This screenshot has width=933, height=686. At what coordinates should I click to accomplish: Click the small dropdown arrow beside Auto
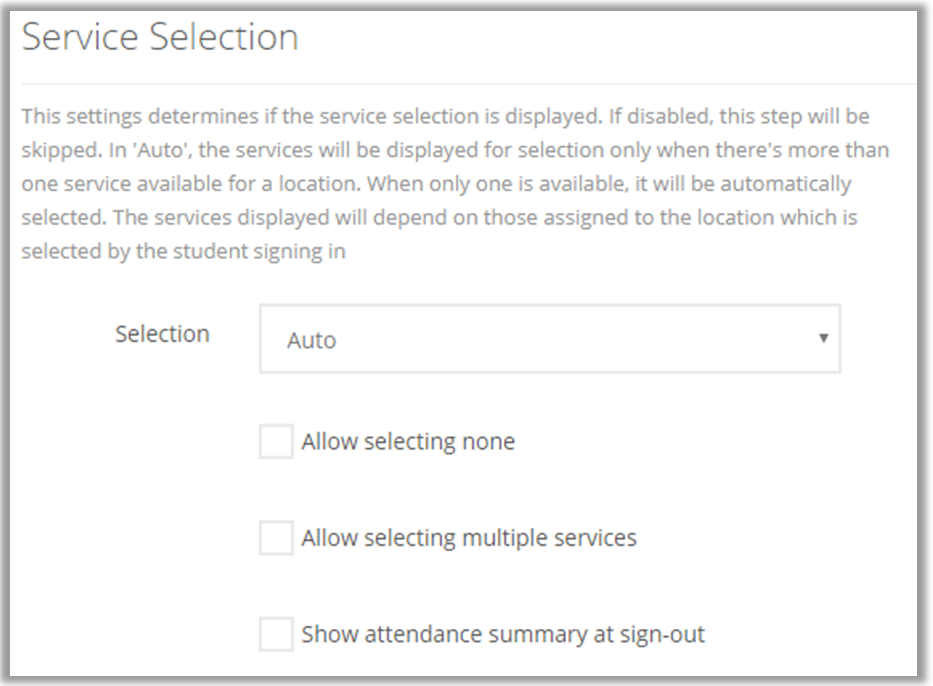click(823, 338)
